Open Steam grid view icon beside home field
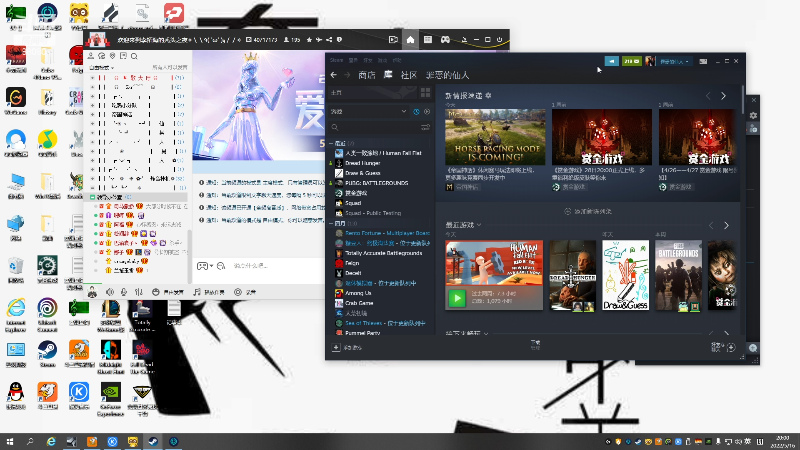800x450 pixels. point(425,92)
